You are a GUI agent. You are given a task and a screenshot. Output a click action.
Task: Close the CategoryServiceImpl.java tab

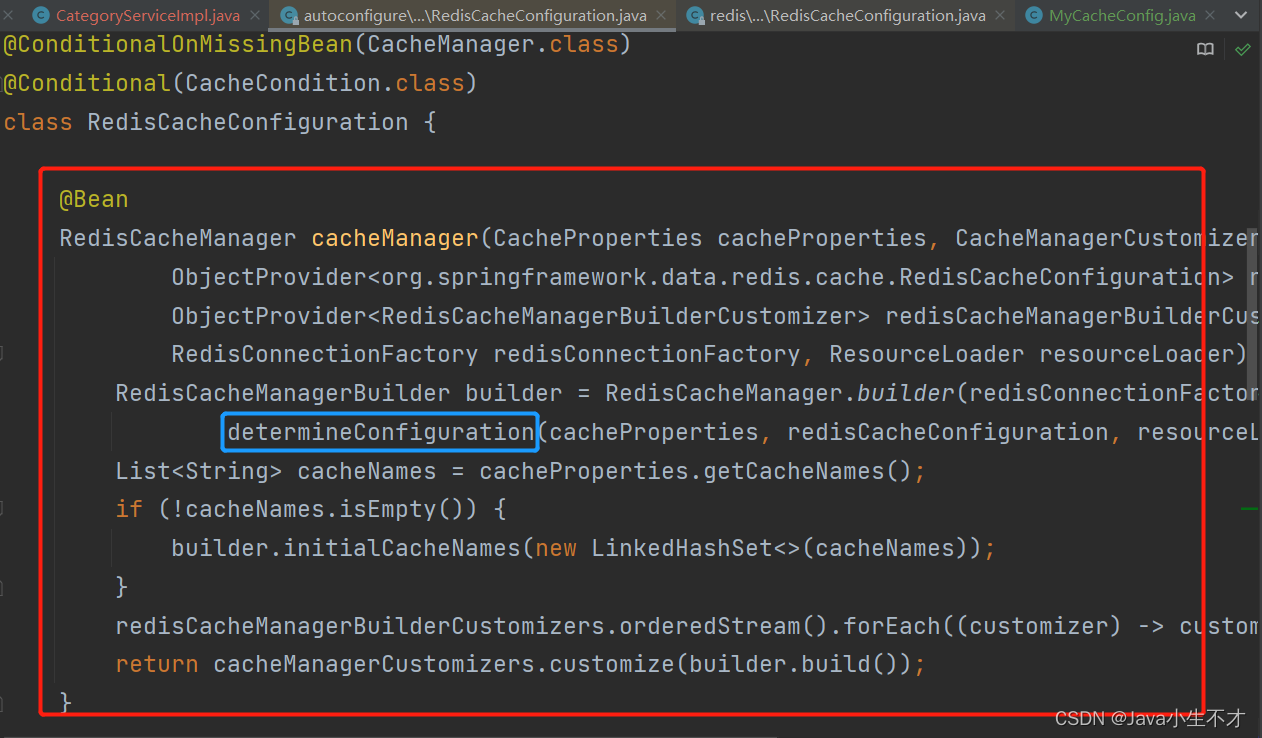253,15
